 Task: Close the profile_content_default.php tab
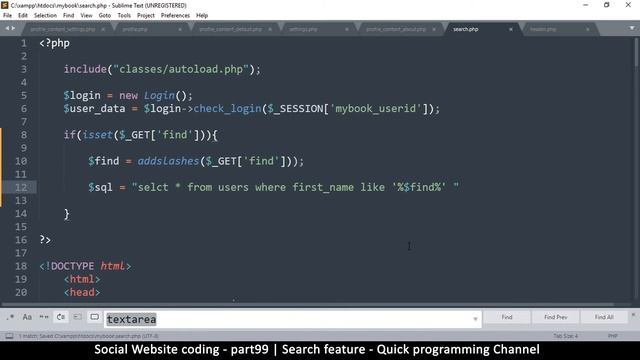click(x=270, y=29)
